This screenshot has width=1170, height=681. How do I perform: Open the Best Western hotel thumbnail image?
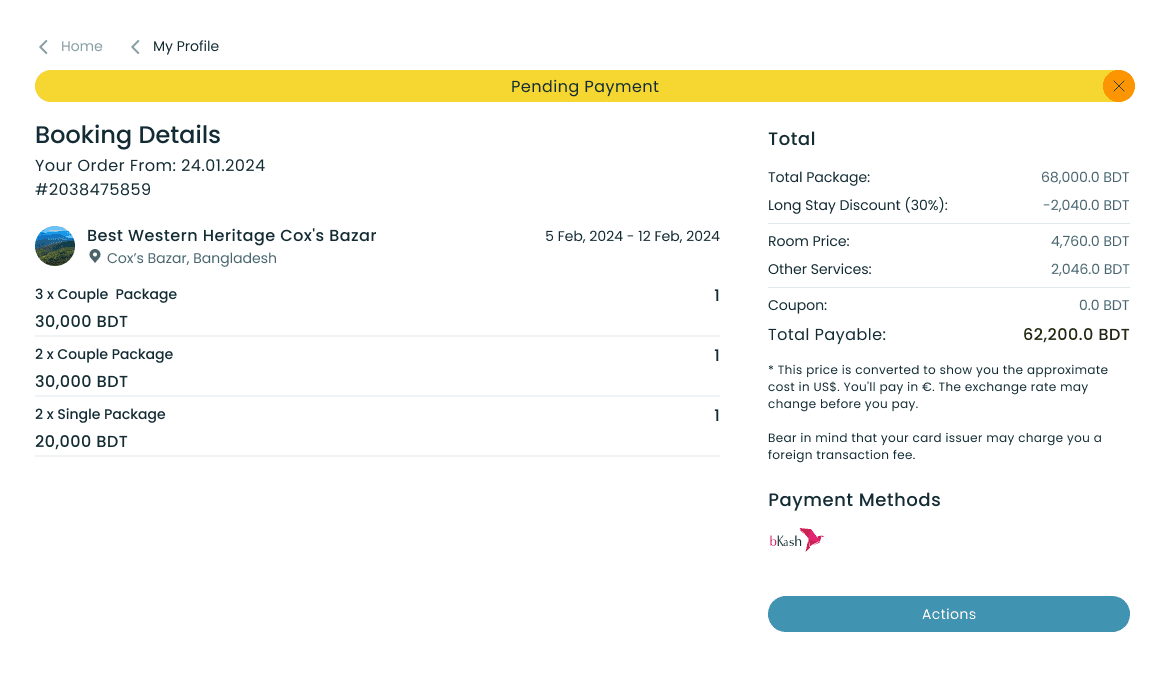pos(55,246)
